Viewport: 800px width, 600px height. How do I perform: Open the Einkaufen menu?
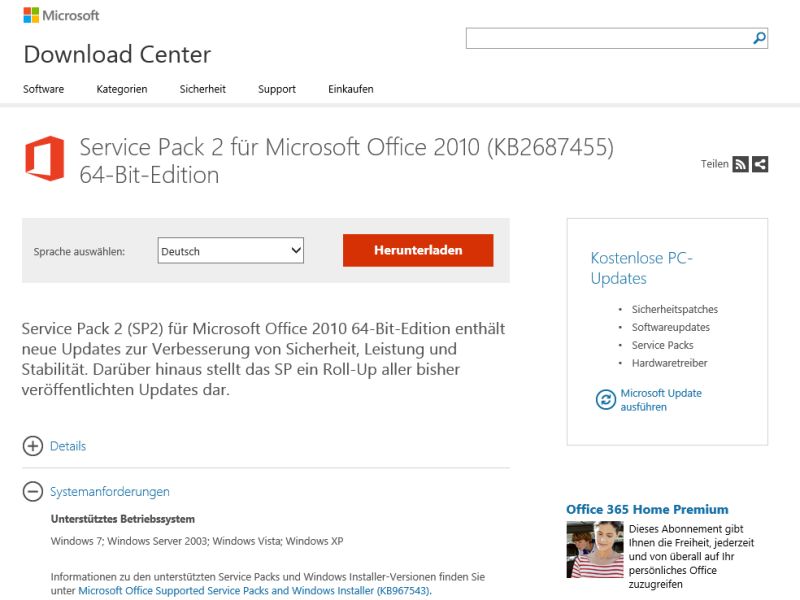click(351, 89)
